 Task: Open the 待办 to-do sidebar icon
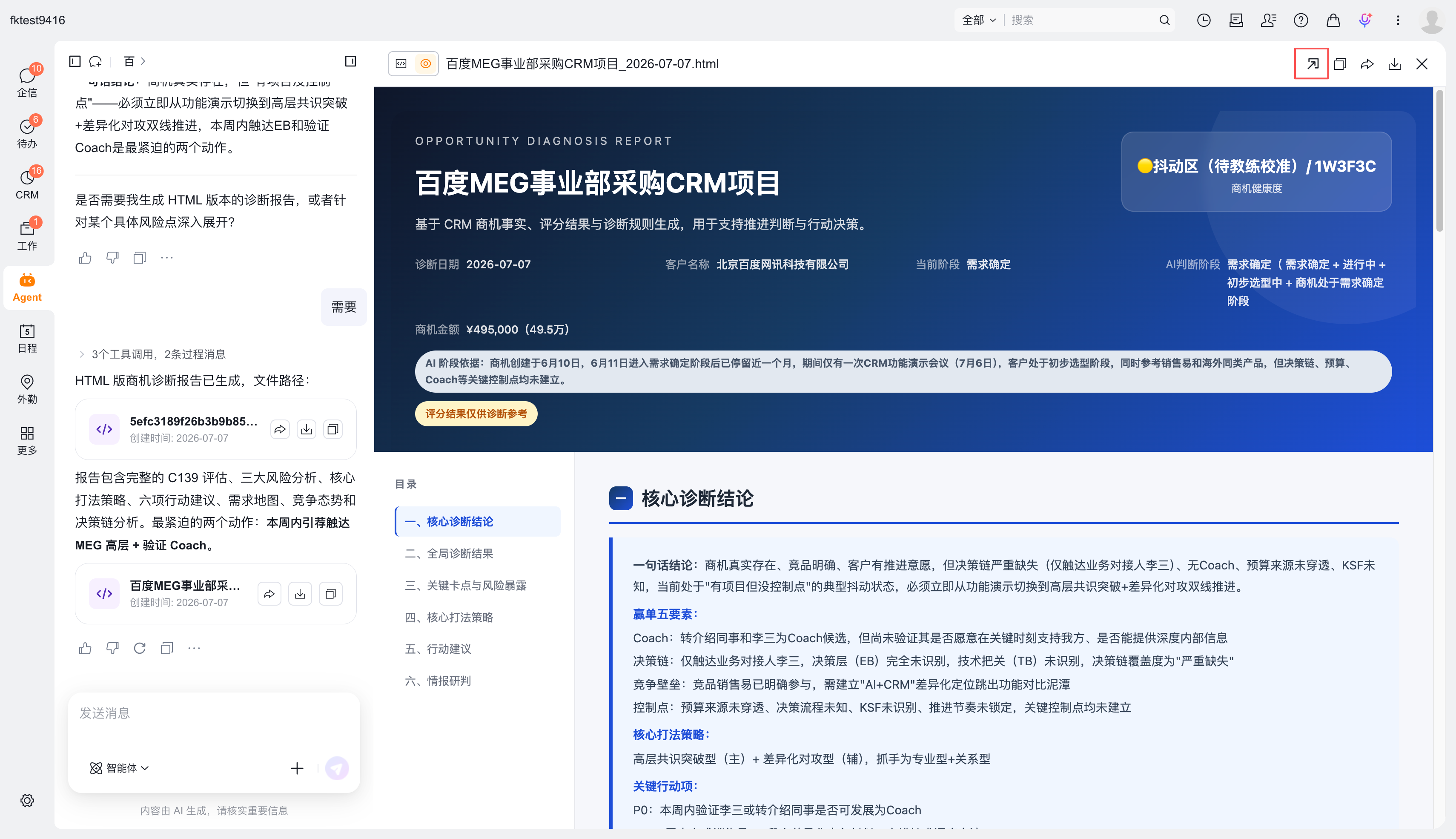[x=27, y=132]
